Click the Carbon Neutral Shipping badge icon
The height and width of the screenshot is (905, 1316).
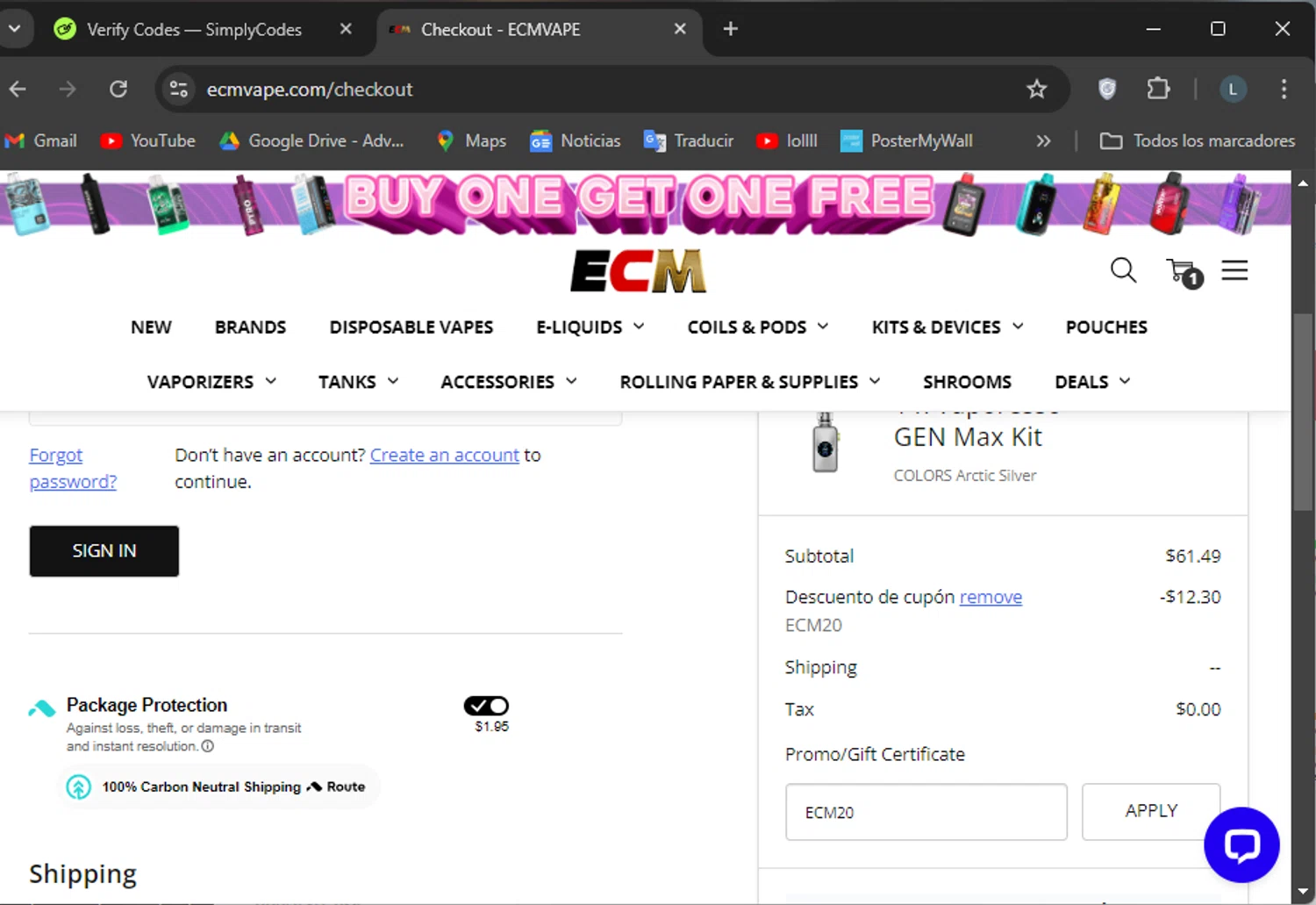(79, 786)
